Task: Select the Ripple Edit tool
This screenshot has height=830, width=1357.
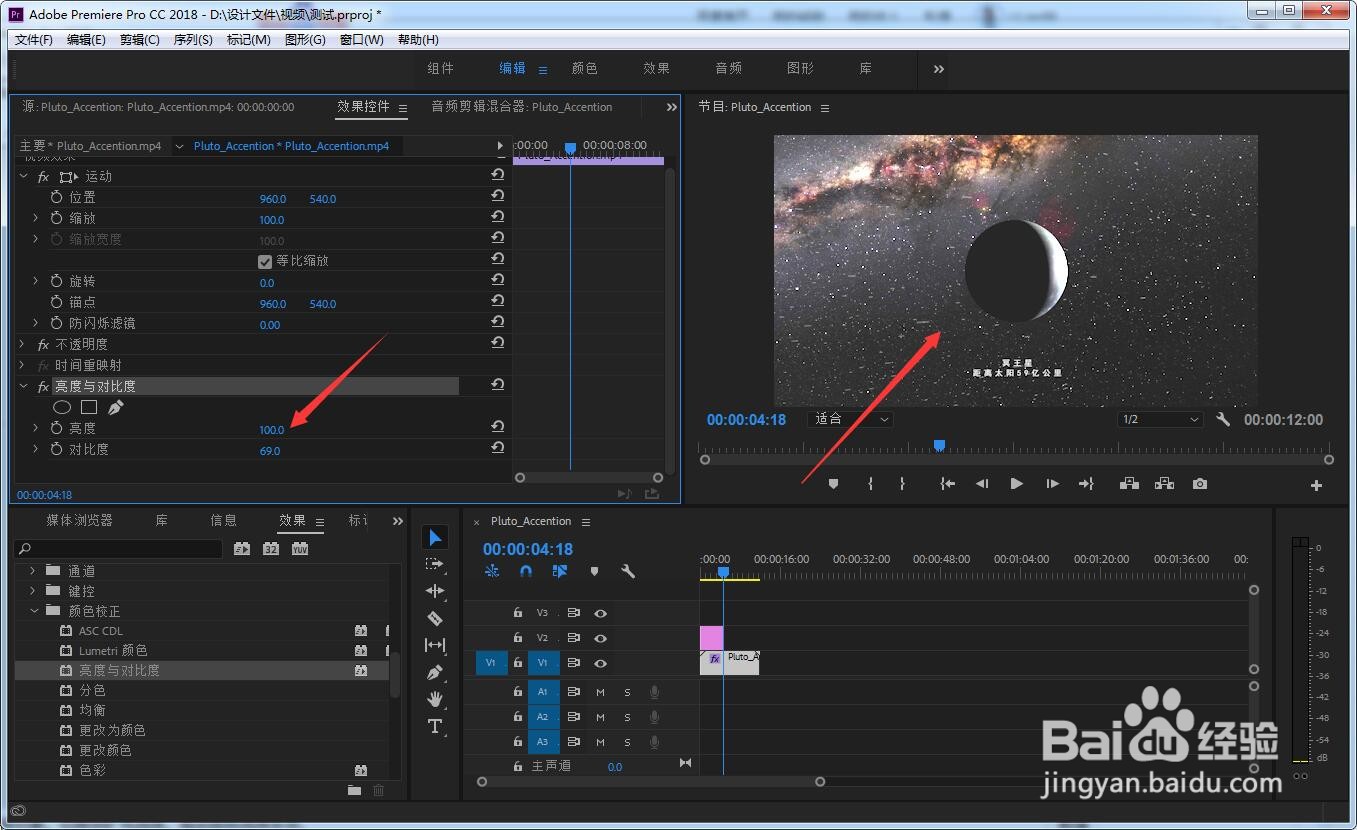Action: 435,591
